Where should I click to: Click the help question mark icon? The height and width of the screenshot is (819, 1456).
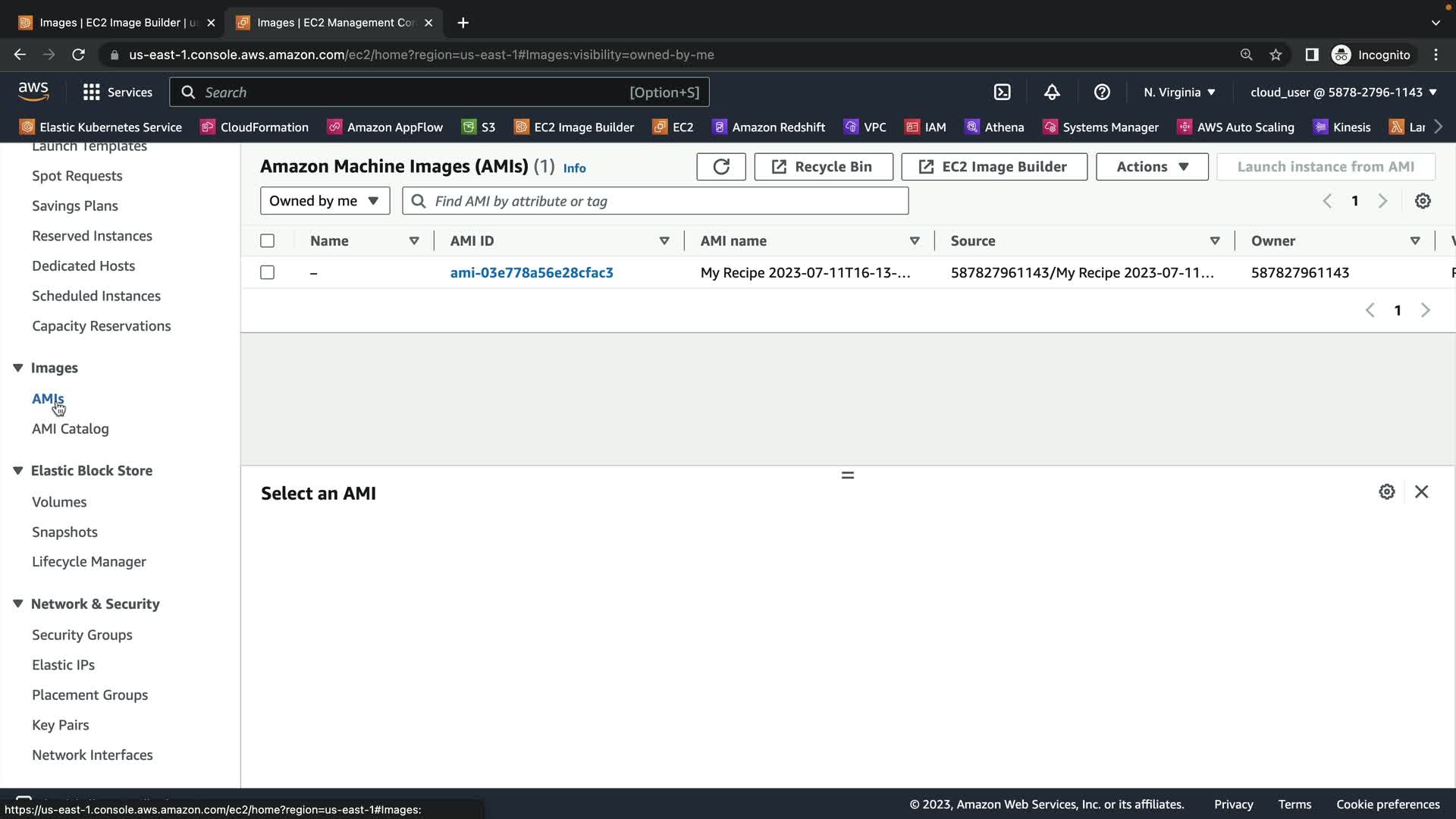click(x=1102, y=92)
